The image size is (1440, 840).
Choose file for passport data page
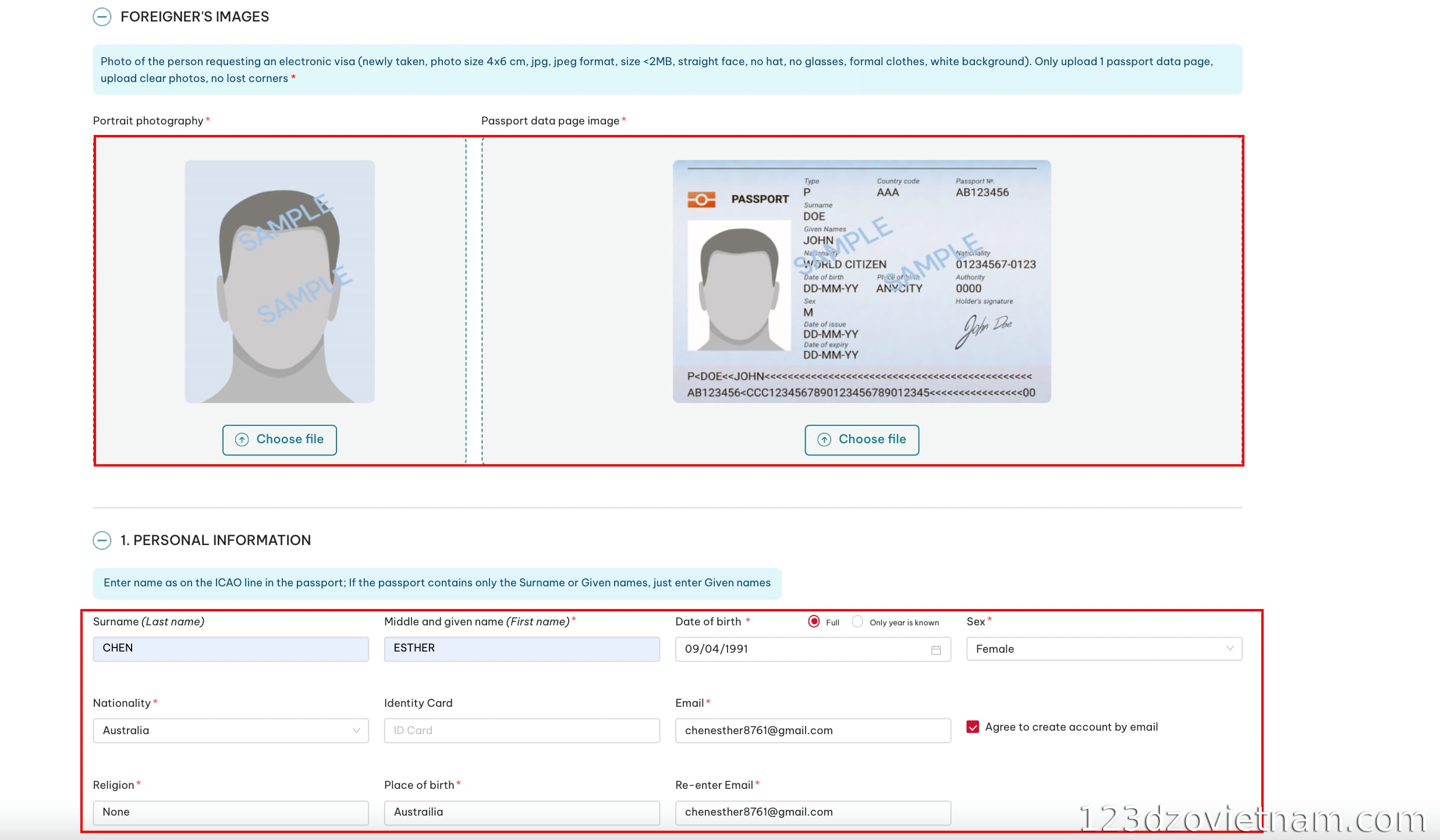tap(862, 440)
